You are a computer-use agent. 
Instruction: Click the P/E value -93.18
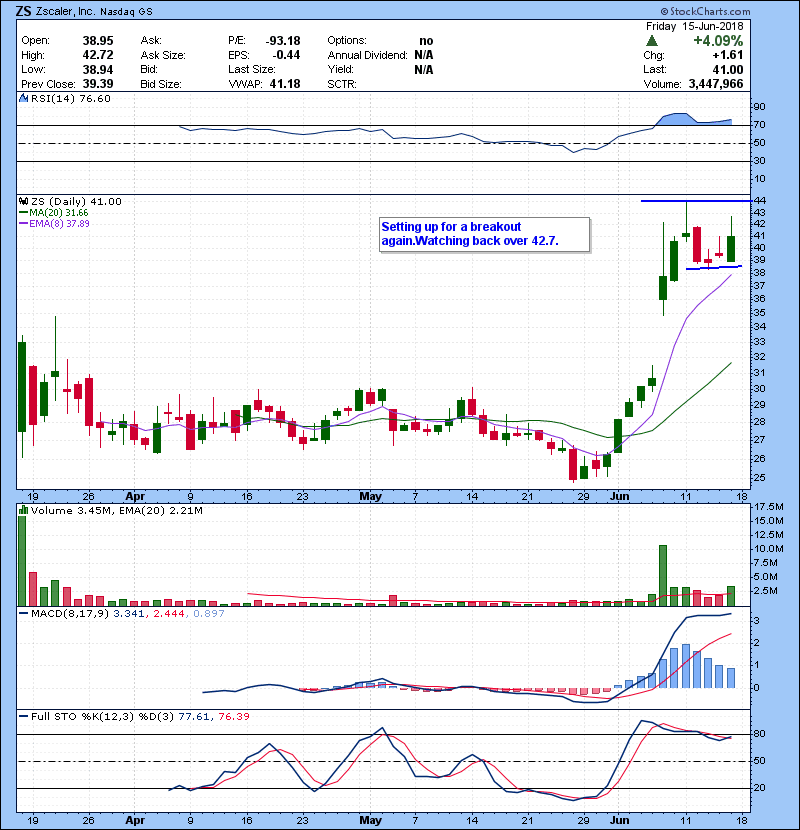pyautogui.click(x=283, y=41)
